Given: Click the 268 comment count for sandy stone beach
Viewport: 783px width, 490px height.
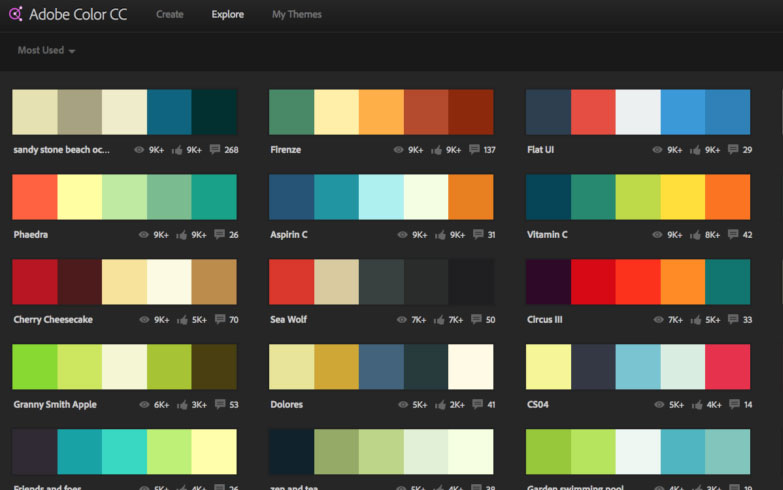Looking at the screenshot, I should pos(231,150).
